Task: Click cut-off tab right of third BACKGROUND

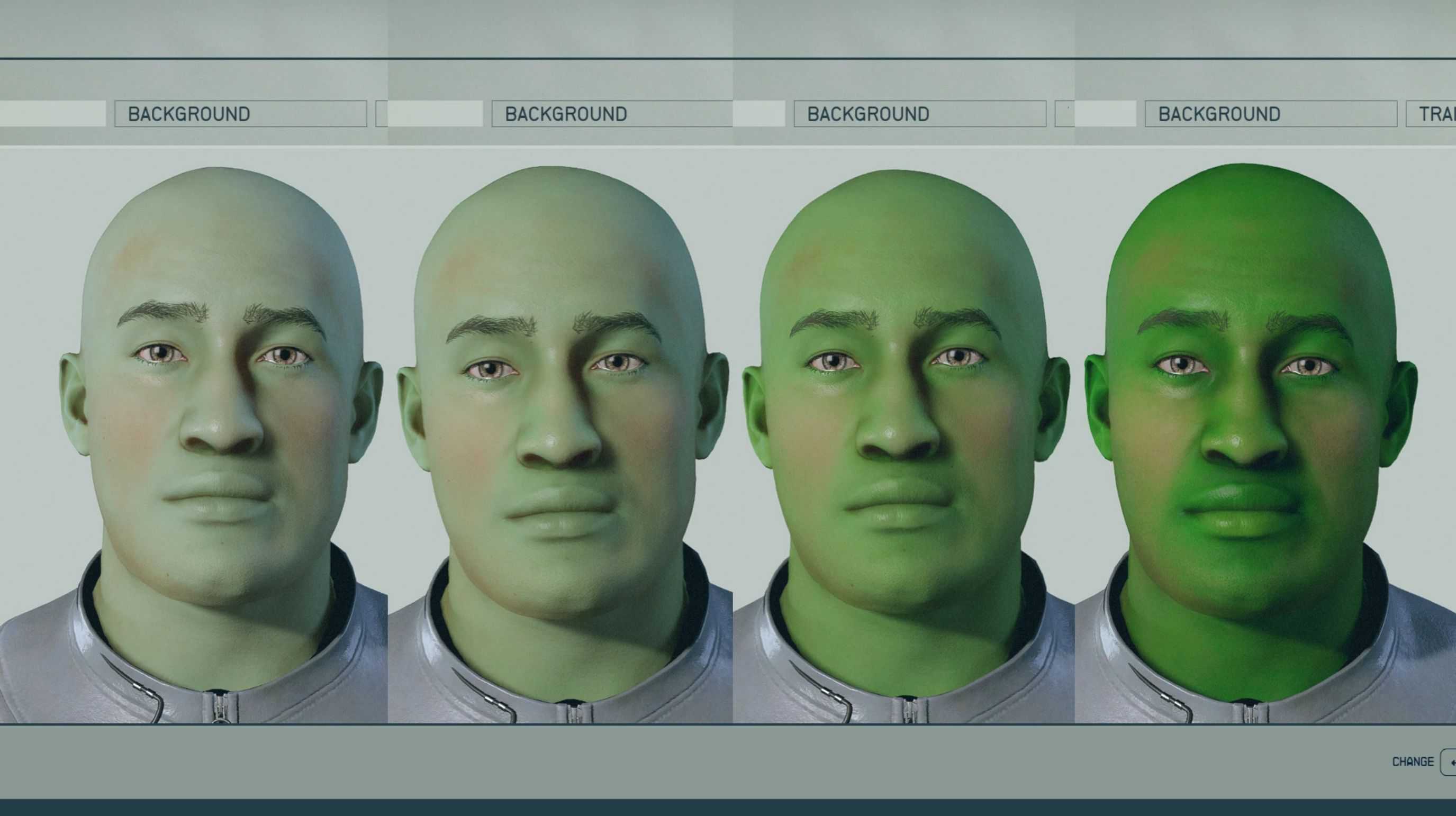Action: 1064,114
